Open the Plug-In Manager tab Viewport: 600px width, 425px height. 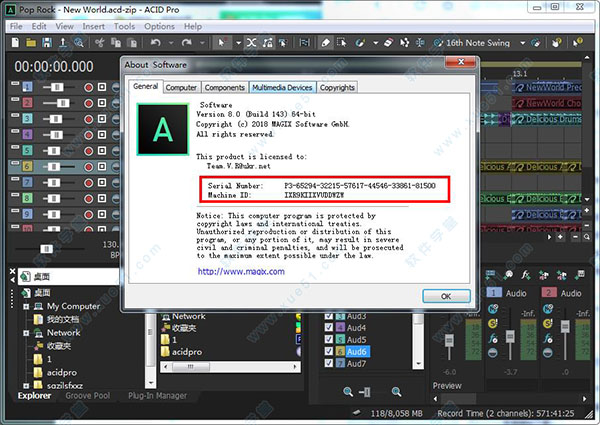click(158, 396)
